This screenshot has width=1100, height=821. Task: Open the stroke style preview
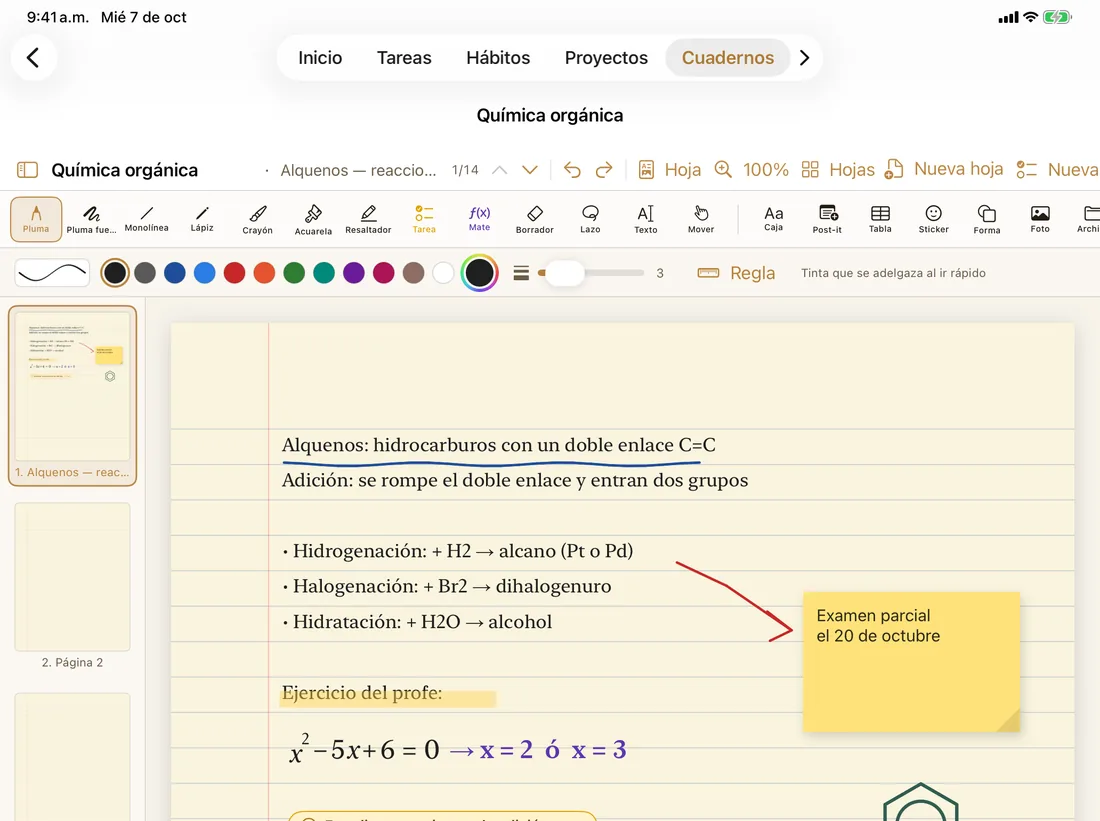52,273
